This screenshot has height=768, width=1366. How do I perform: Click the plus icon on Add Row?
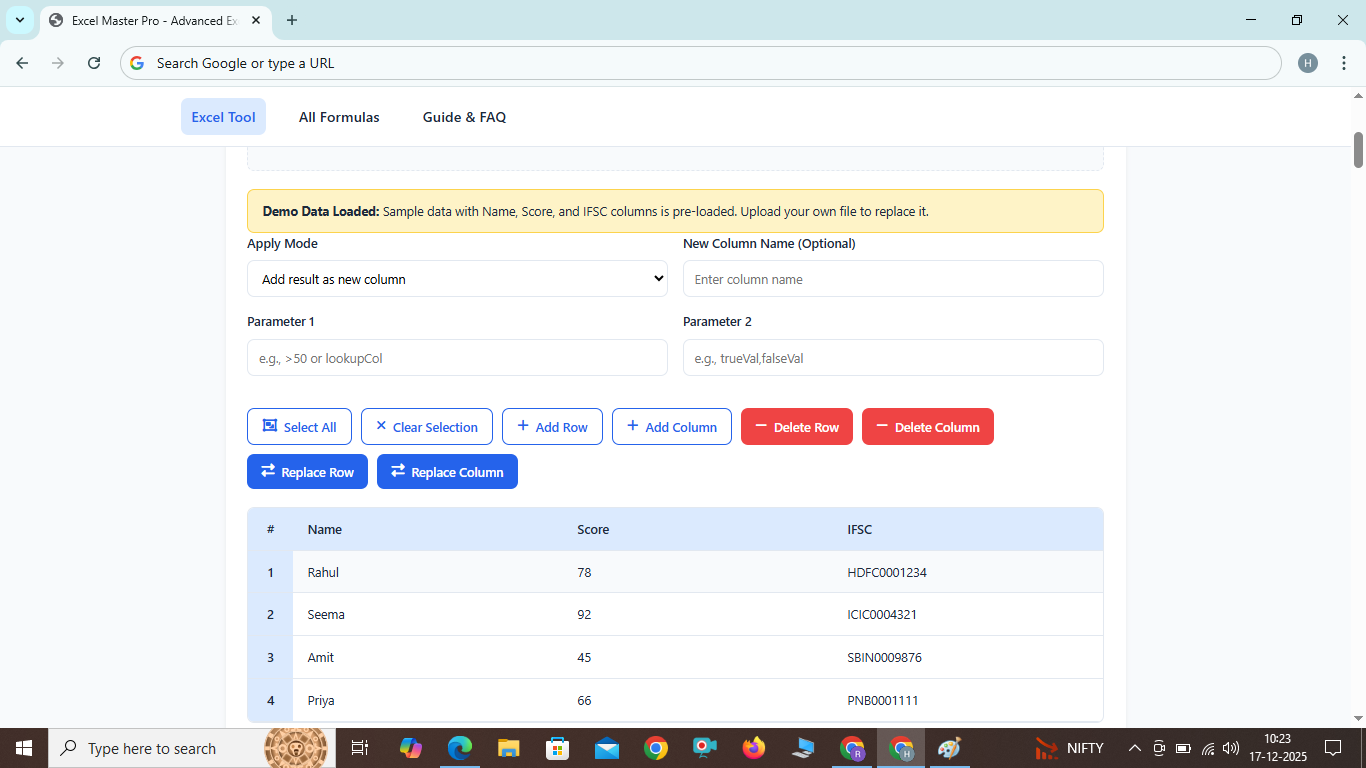(x=522, y=426)
